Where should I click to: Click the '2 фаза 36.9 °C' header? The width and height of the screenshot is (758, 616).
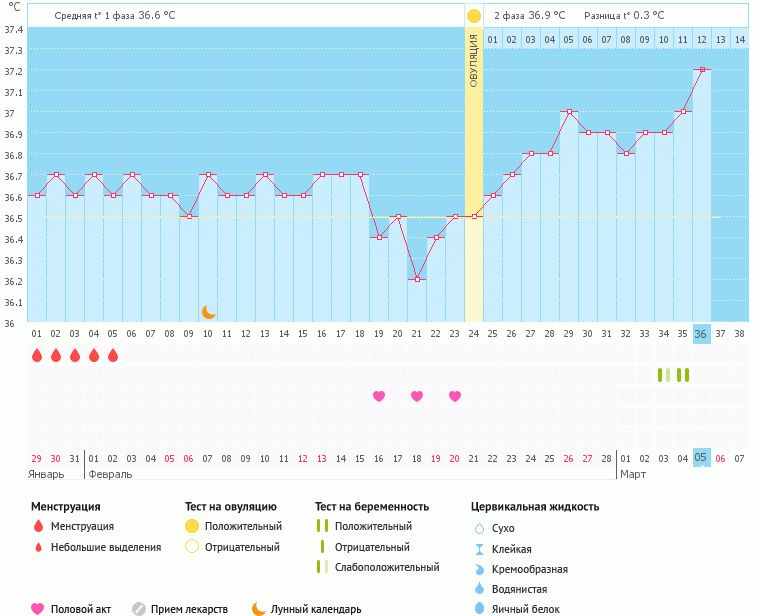pos(529,16)
